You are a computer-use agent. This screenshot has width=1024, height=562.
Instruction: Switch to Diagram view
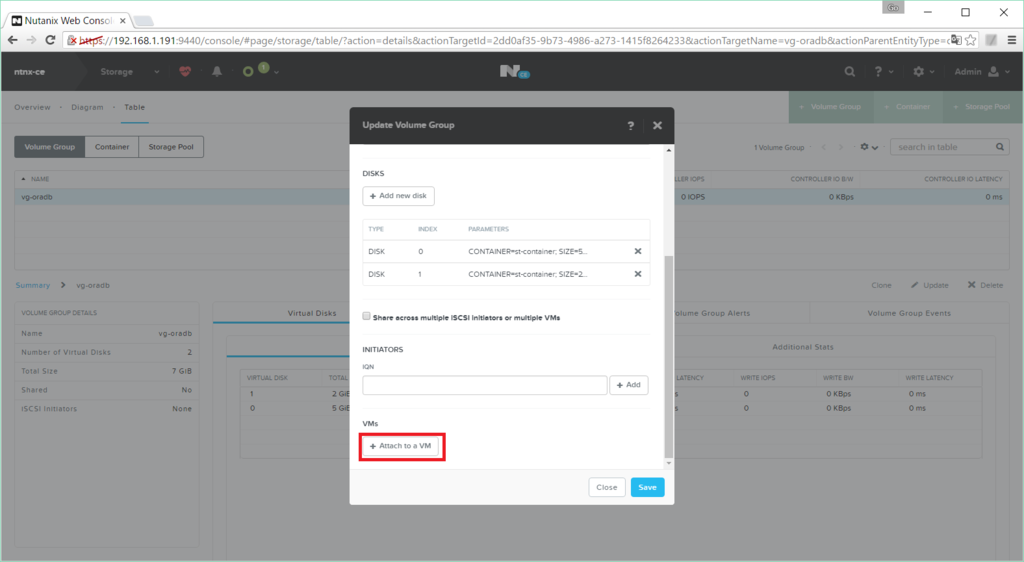coord(87,107)
